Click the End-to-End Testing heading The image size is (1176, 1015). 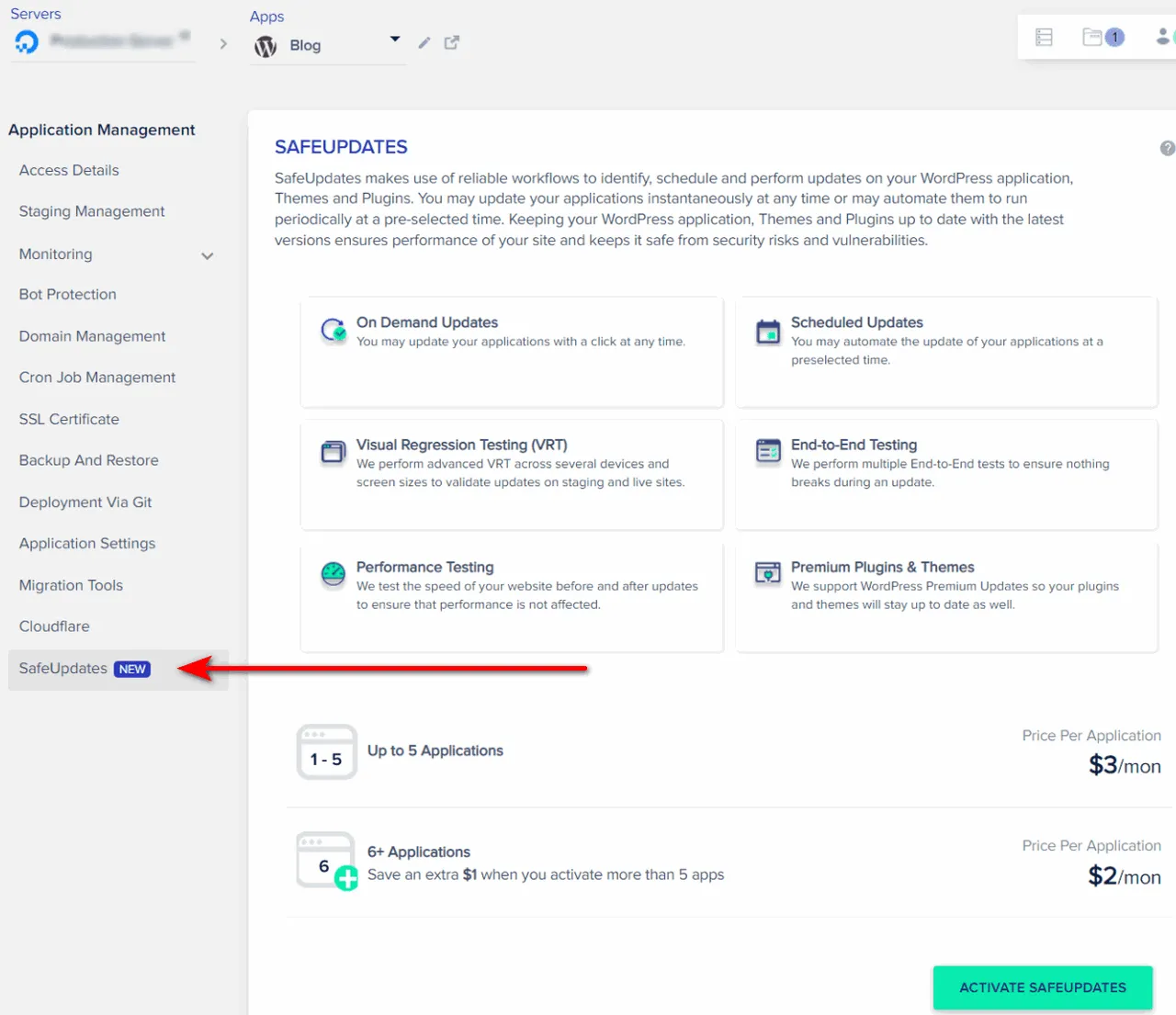(854, 445)
